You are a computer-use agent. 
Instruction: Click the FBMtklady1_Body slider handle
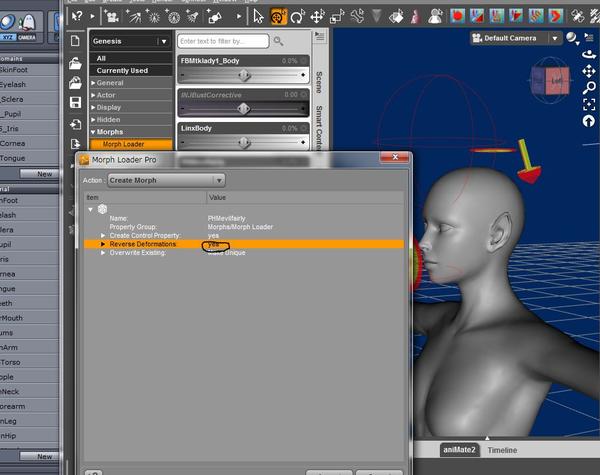(x=244, y=75)
